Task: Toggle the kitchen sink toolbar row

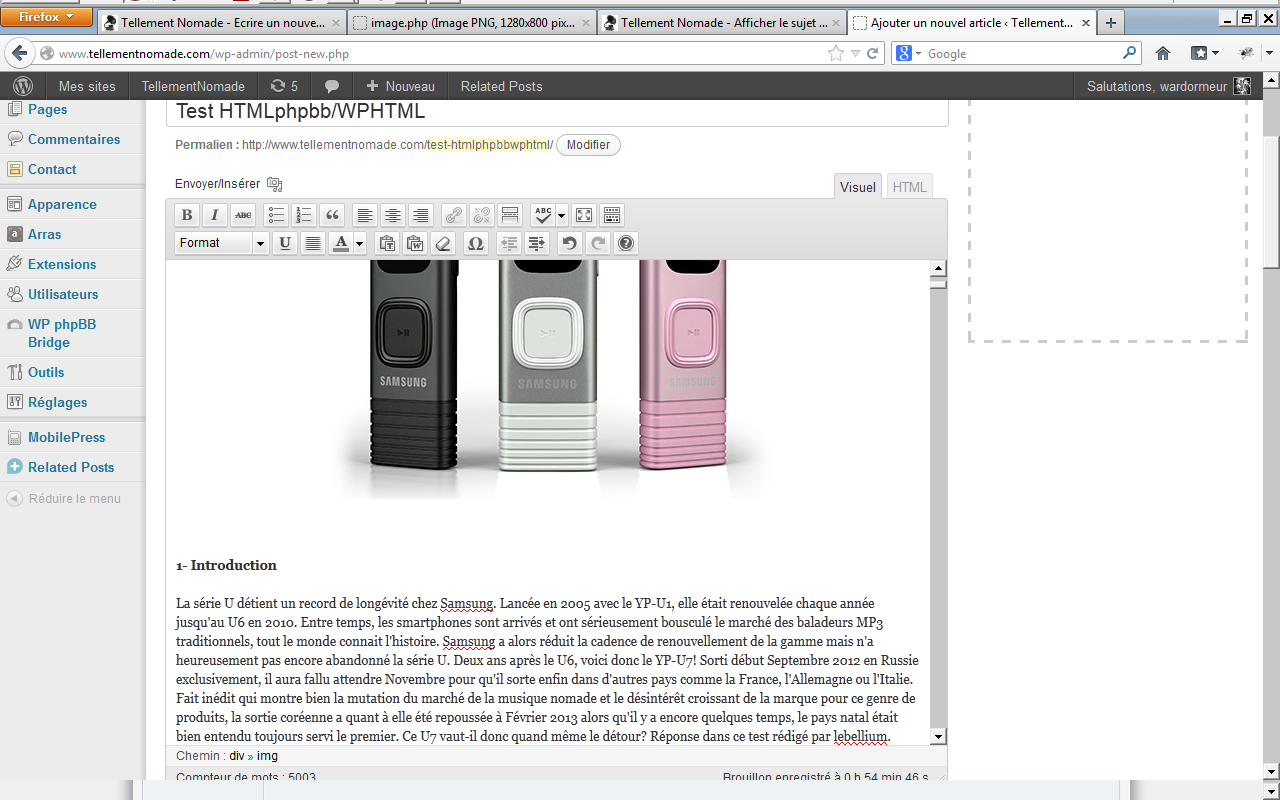Action: (x=612, y=215)
